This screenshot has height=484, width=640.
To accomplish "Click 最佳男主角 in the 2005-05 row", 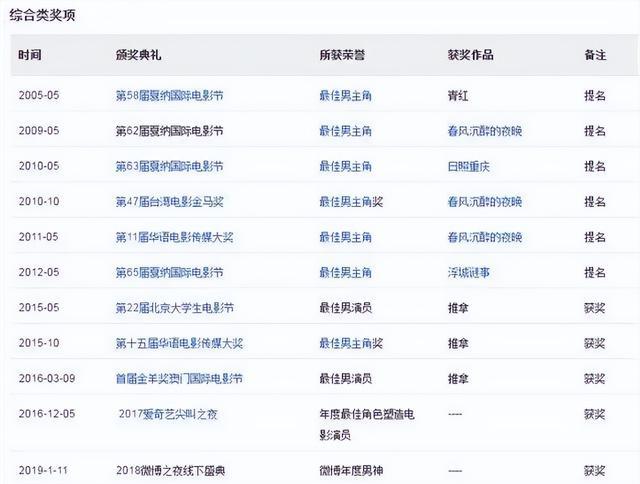I will tap(345, 95).
